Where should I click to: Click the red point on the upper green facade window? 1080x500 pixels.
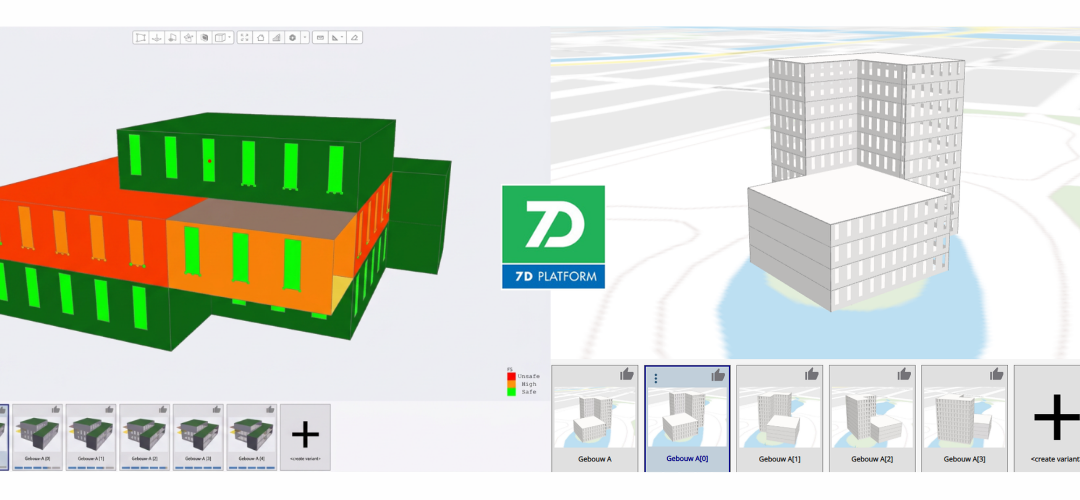(x=209, y=160)
